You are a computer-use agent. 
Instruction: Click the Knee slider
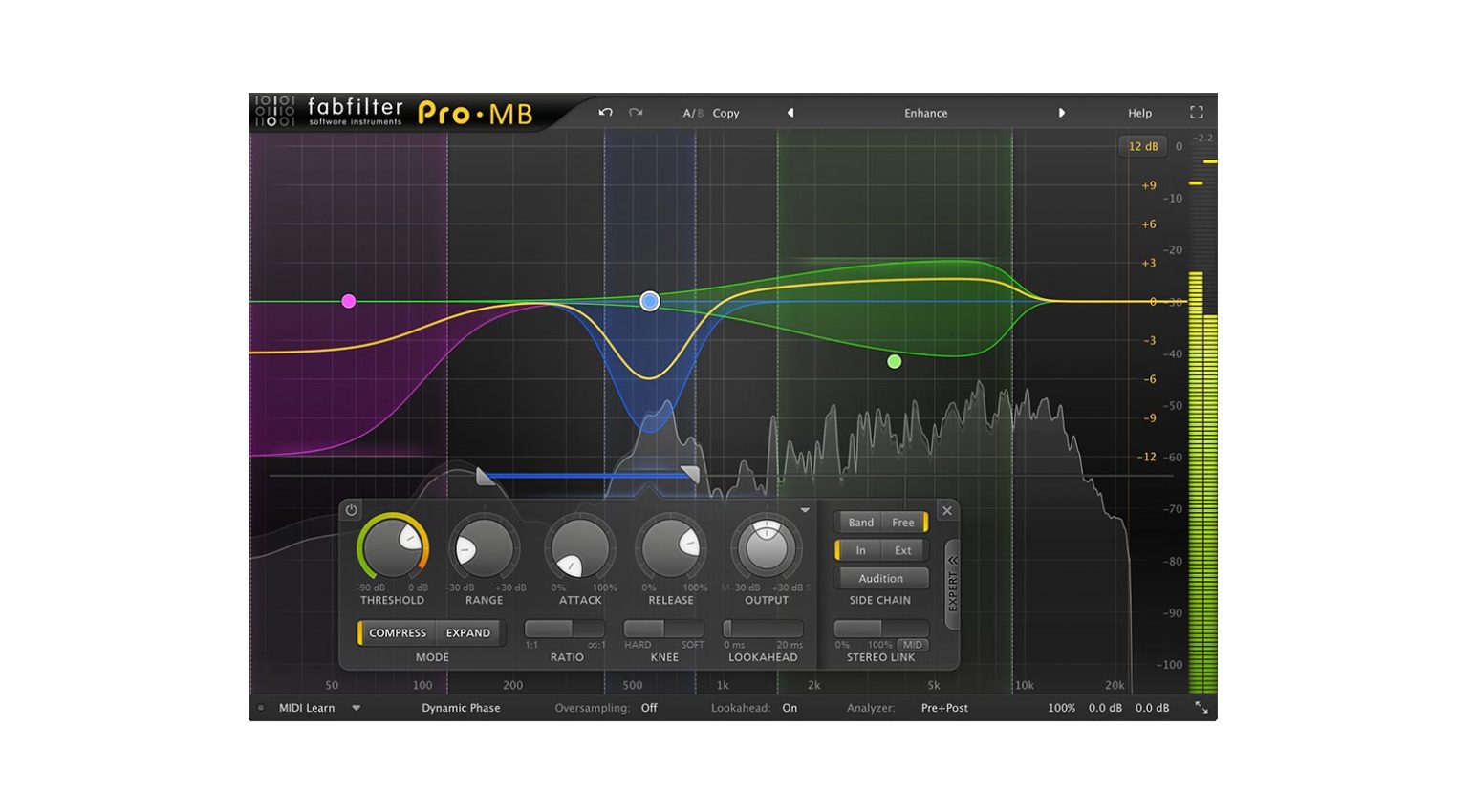point(664,629)
